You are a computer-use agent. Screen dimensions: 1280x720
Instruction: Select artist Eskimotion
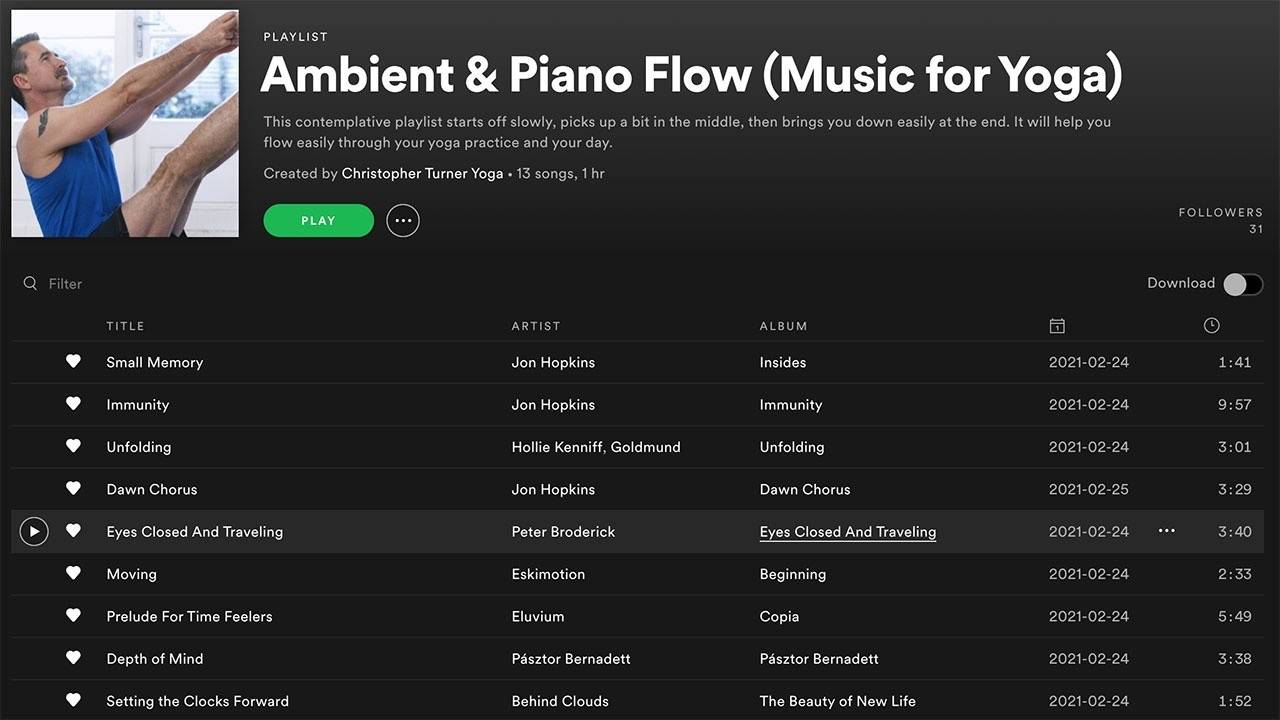(548, 574)
